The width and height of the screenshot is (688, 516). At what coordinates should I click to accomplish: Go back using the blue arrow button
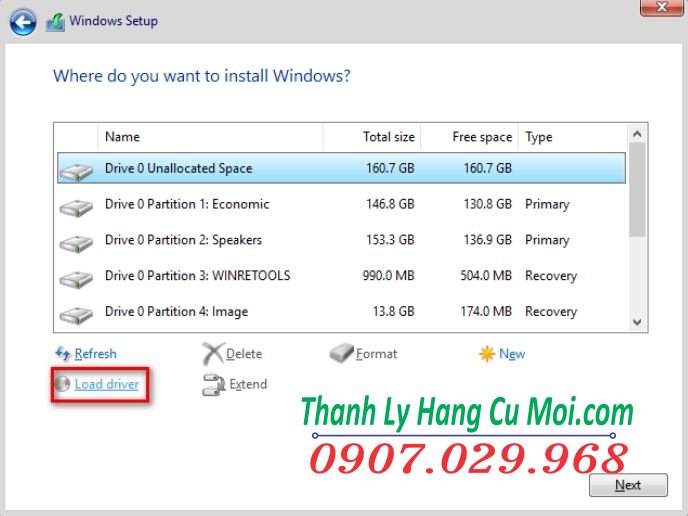point(23,22)
